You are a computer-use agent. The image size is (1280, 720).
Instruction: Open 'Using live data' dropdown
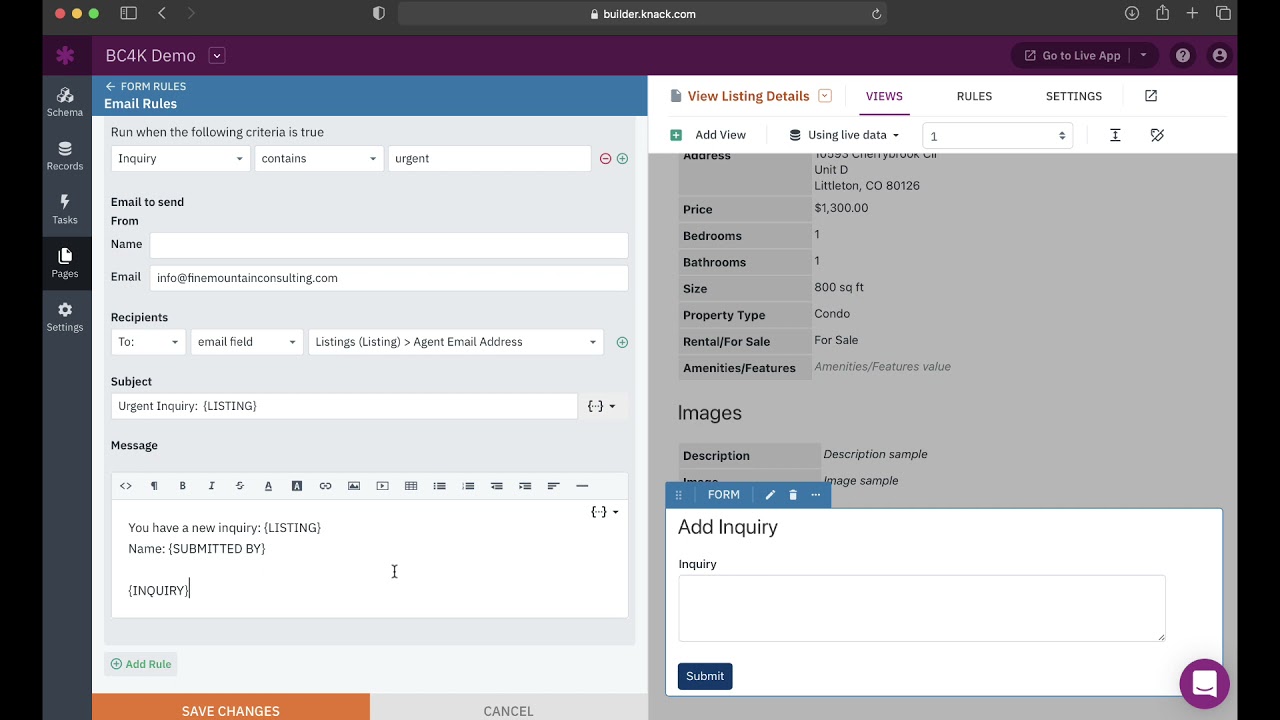coord(844,135)
